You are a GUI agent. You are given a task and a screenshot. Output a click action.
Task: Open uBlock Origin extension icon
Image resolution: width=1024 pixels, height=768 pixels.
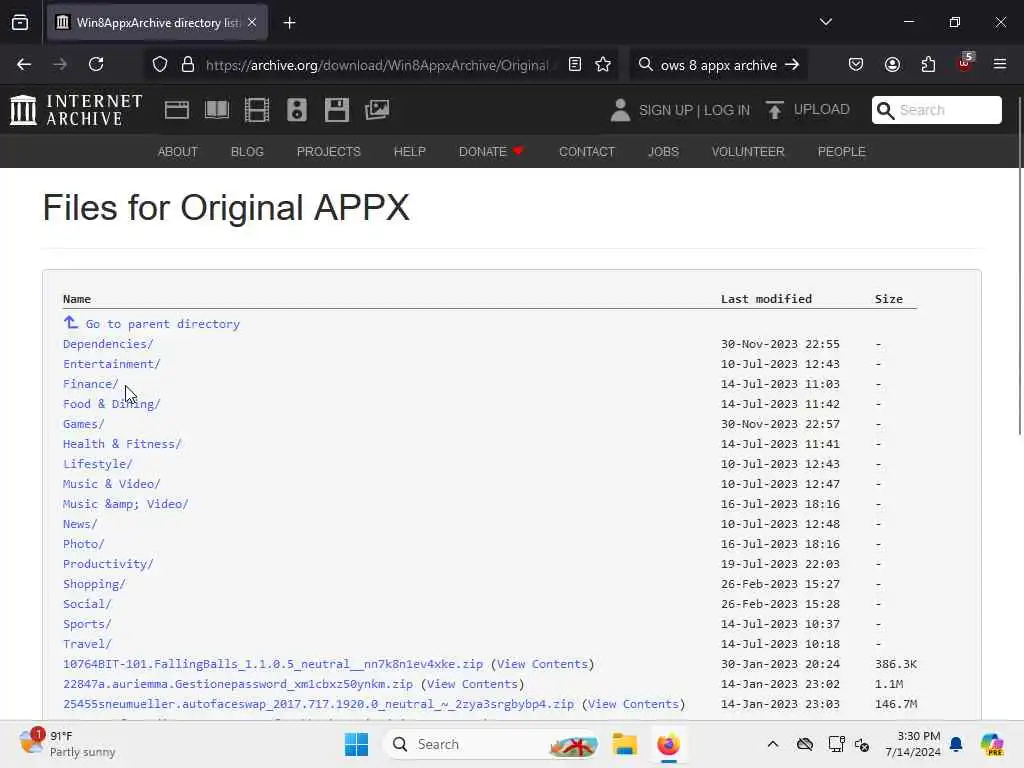point(965,63)
